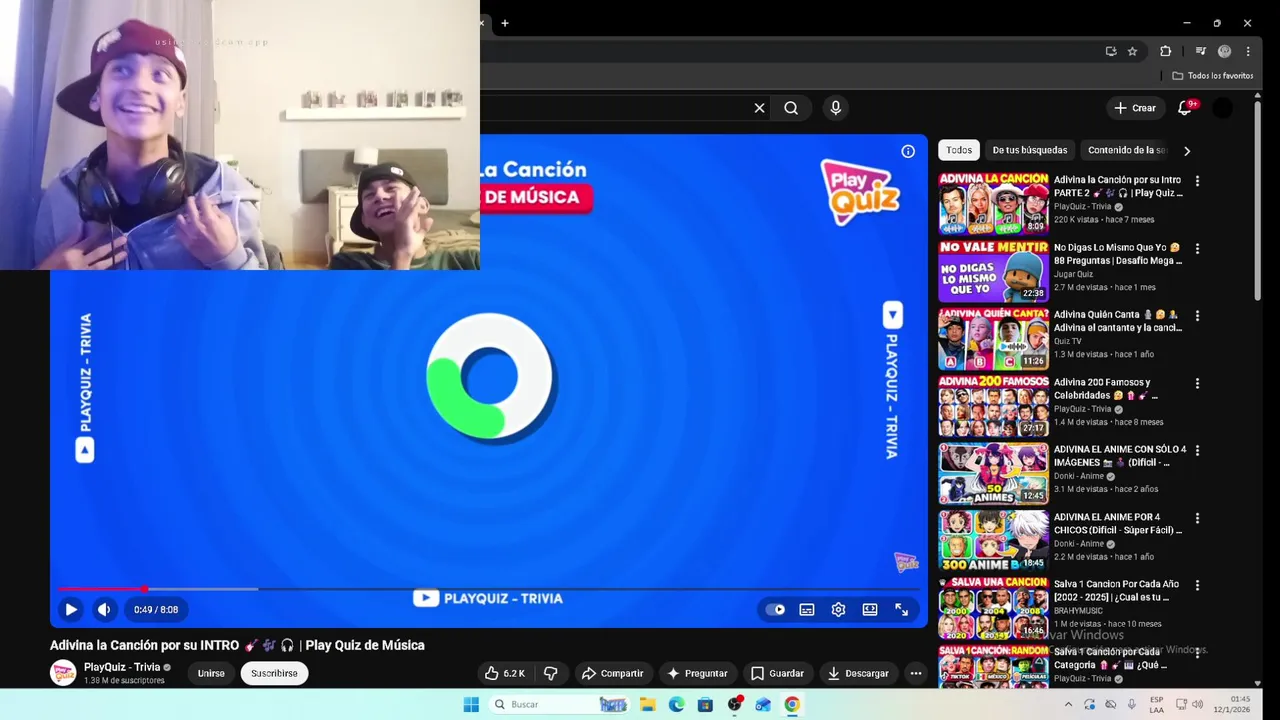
Task: Open File Explorer from the taskbar
Action: pyautogui.click(x=647, y=704)
